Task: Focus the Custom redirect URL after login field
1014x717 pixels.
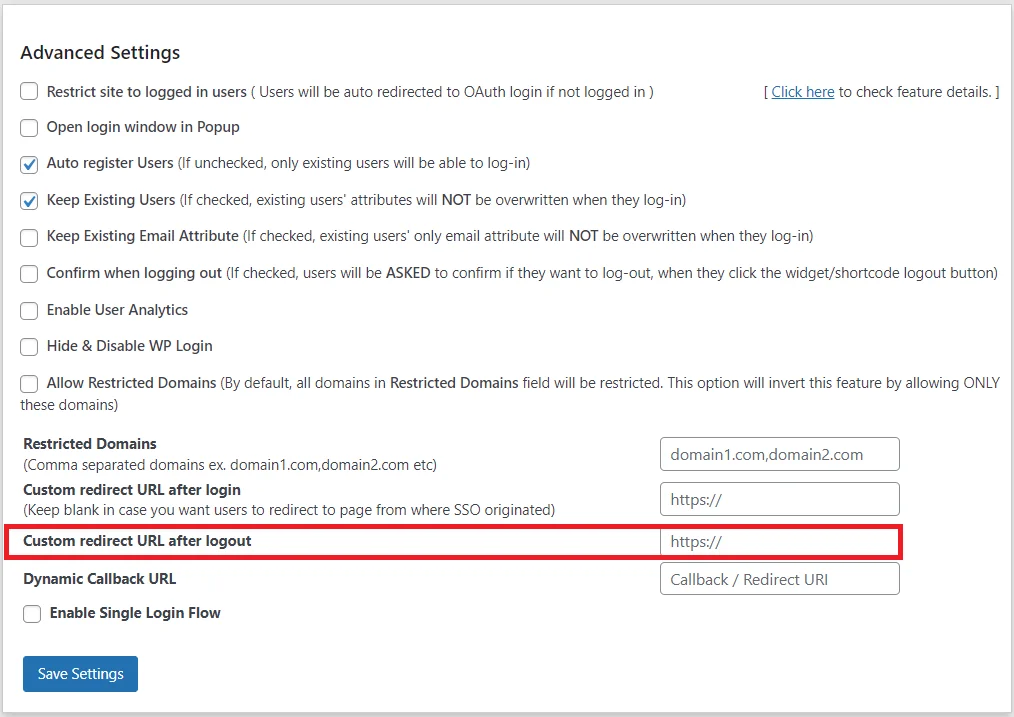Action: [779, 498]
